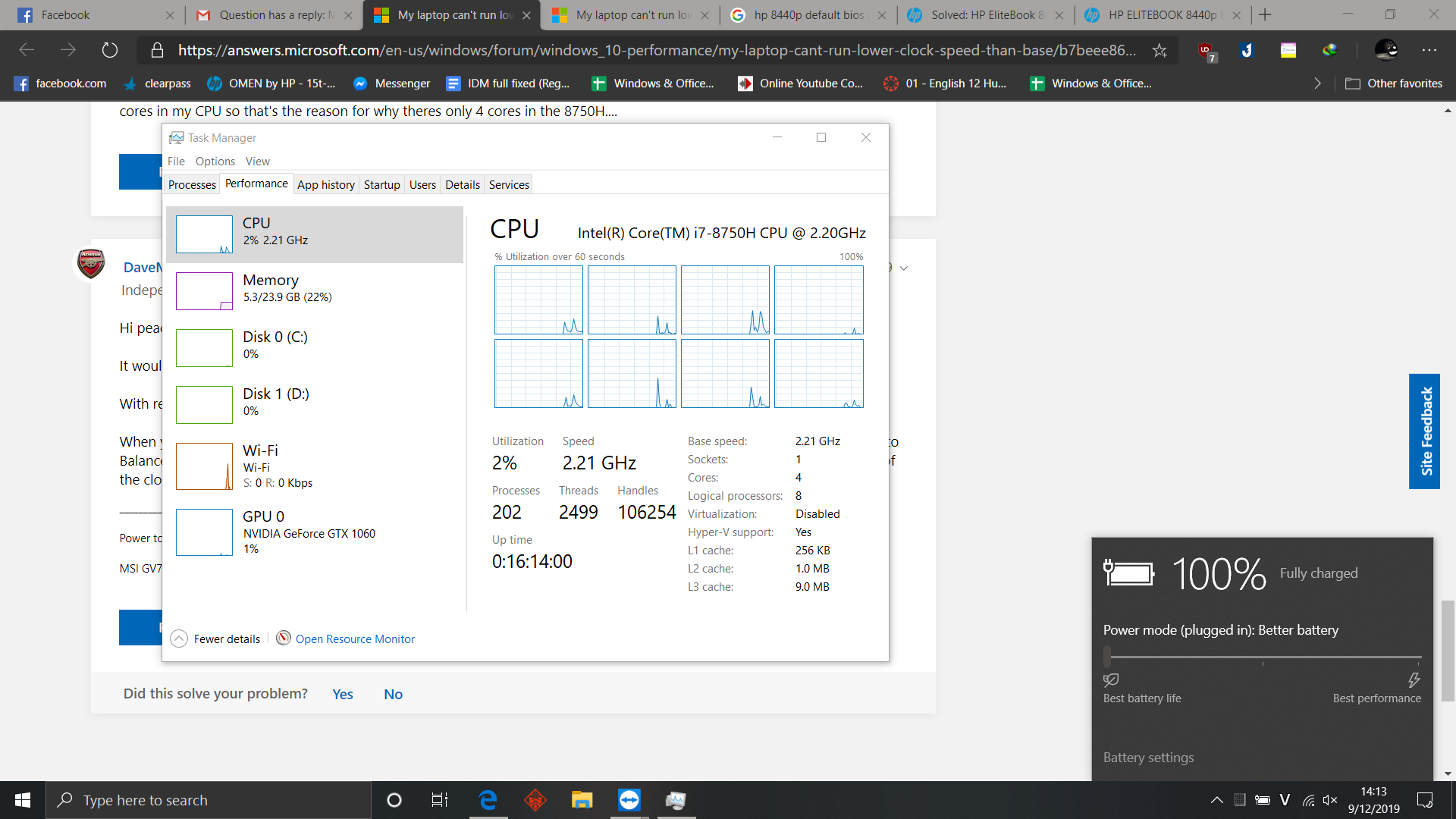Open browser settings ellipsis menu
The image size is (1456, 819).
pyautogui.click(x=1429, y=50)
